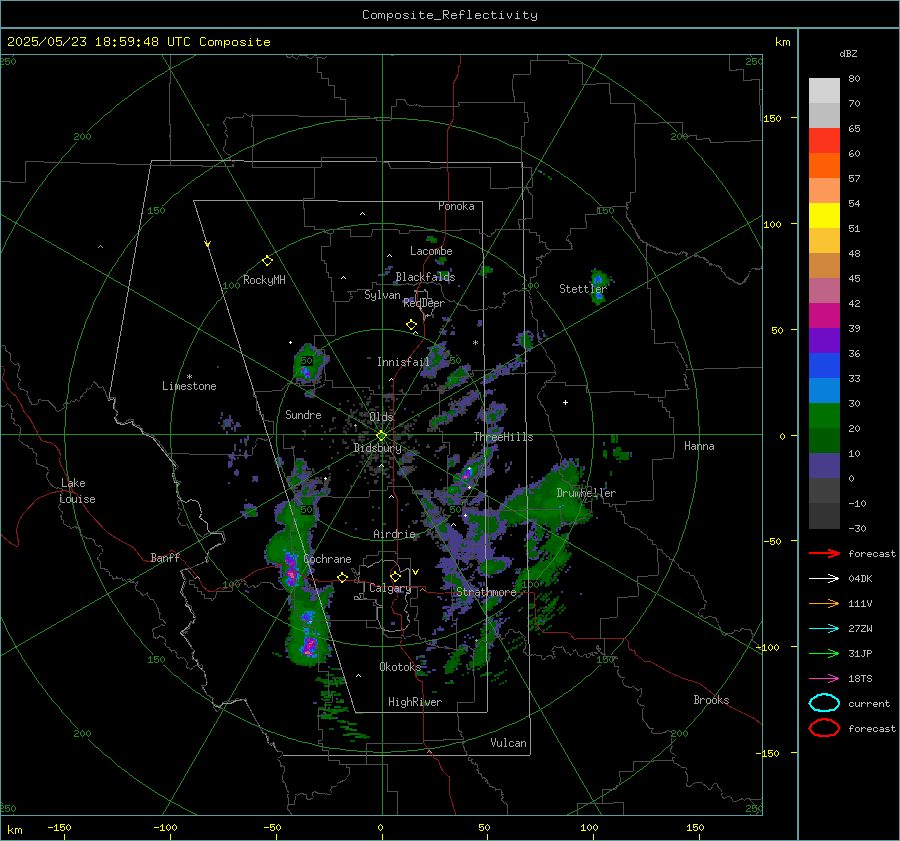Select the light gray 70-80 dBZ swatch
The image size is (900, 841).
pos(824,90)
